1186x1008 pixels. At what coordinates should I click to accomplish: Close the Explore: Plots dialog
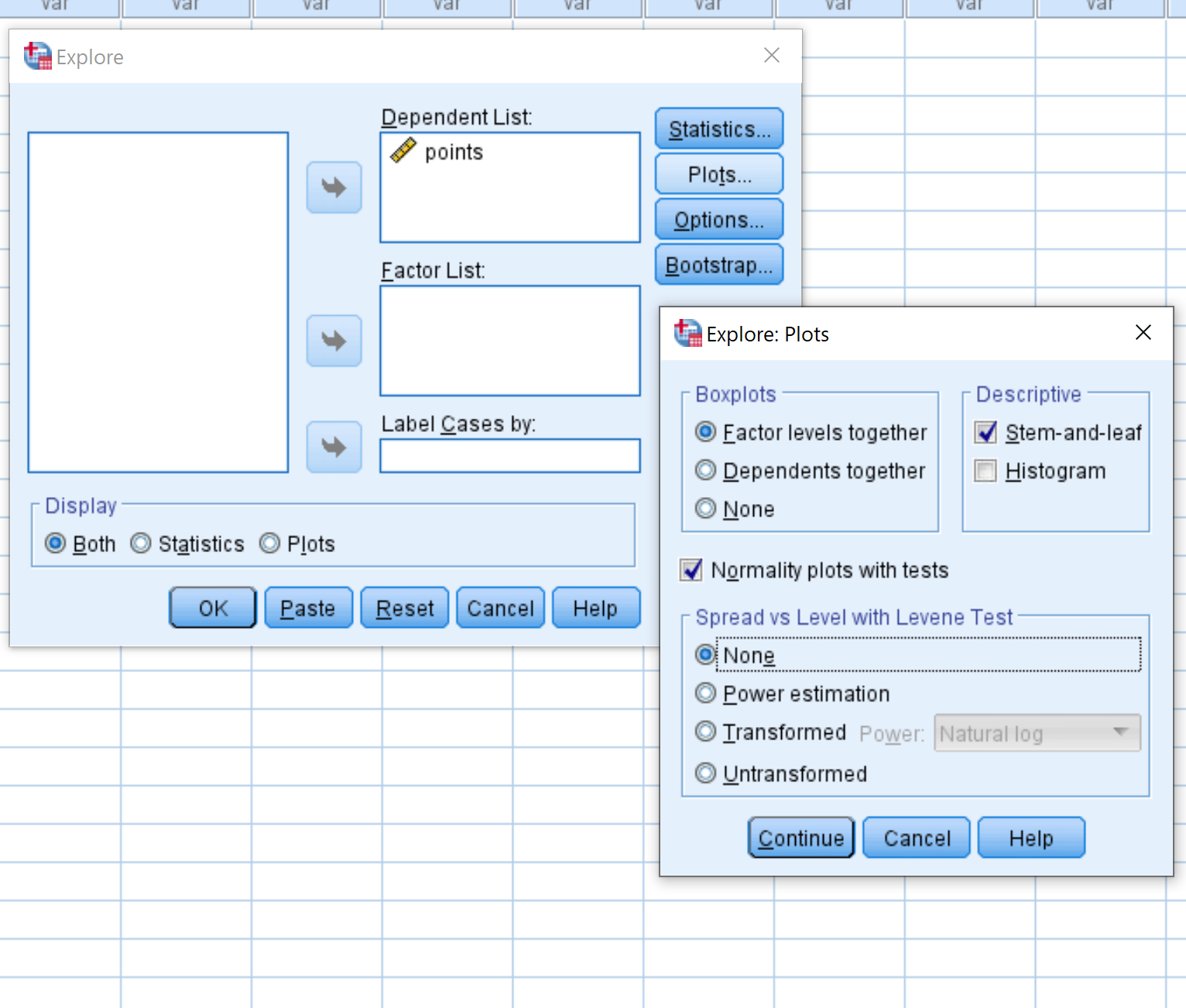(x=1143, y=332)
